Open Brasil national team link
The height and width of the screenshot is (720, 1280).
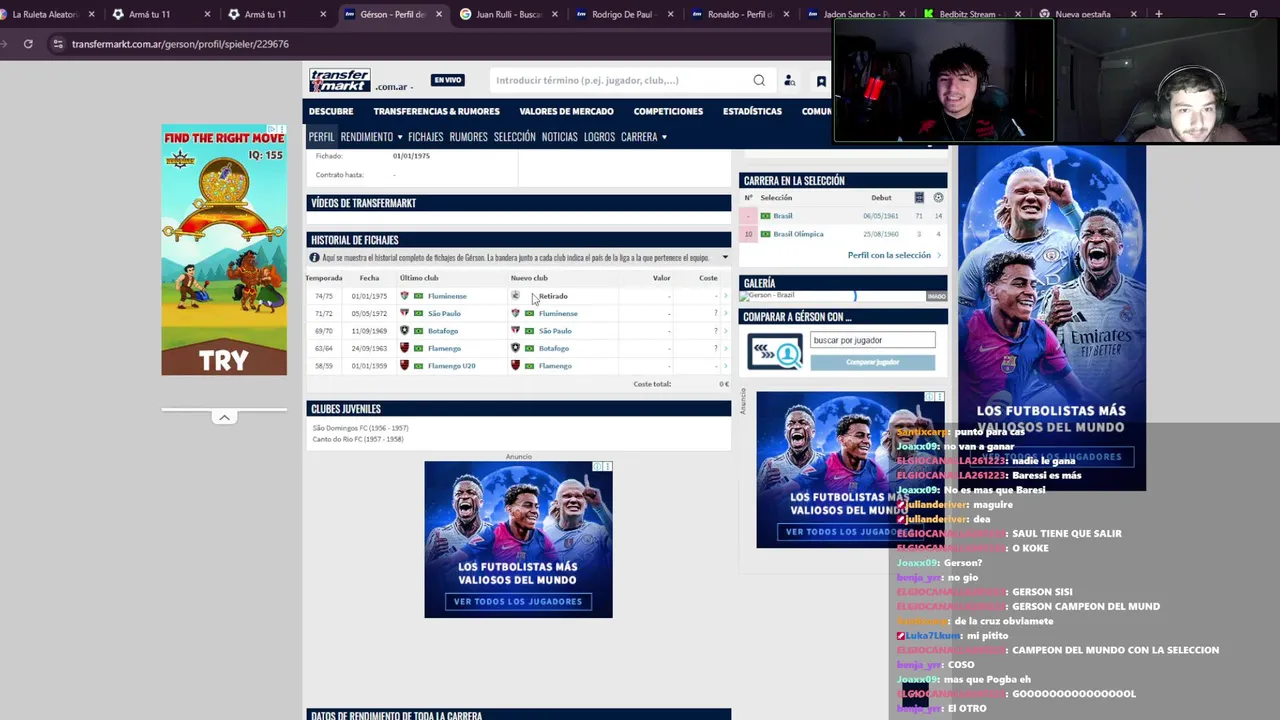(783, 216)
